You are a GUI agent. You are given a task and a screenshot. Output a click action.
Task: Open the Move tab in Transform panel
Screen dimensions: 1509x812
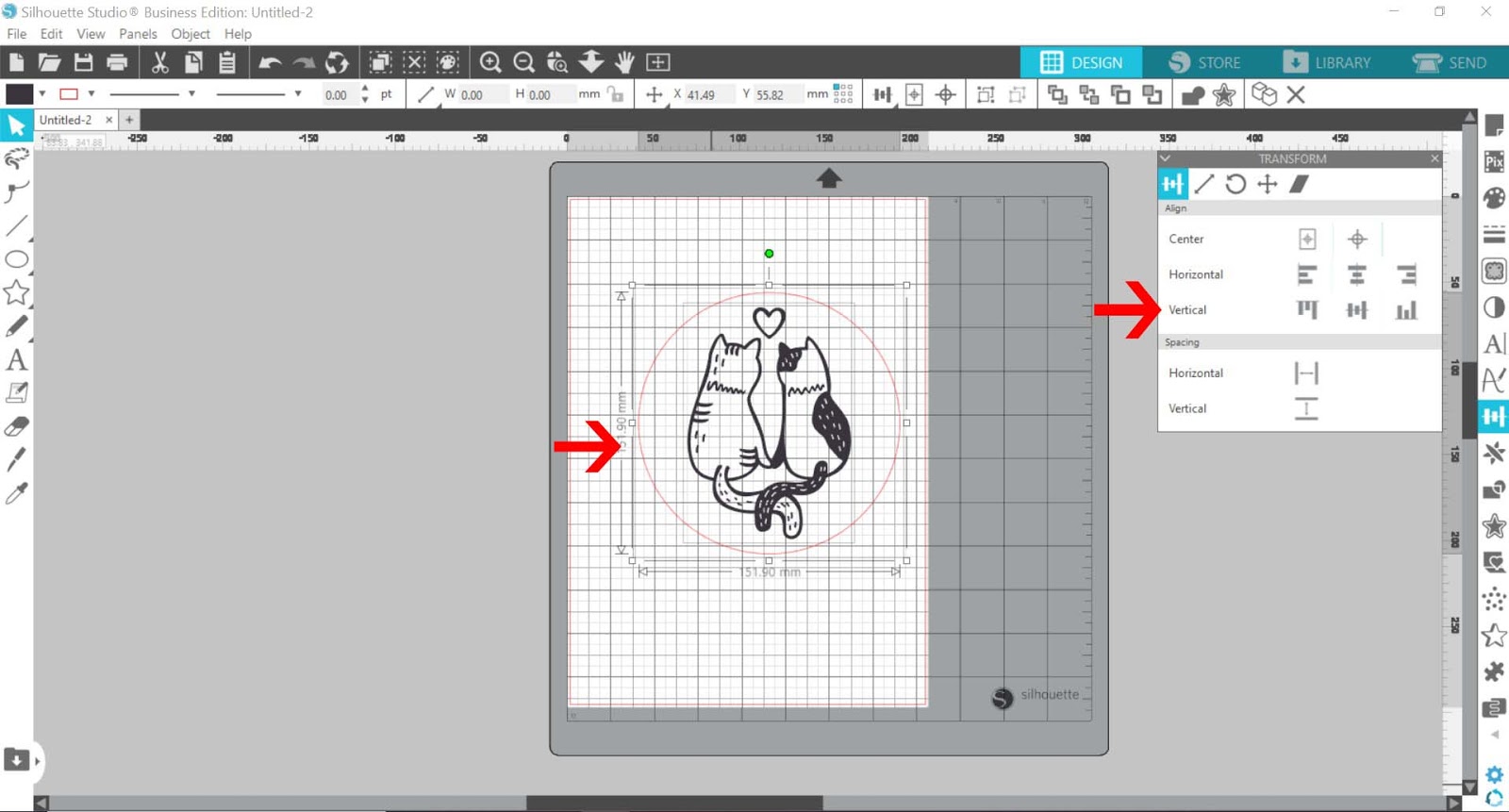(1268, 184)
